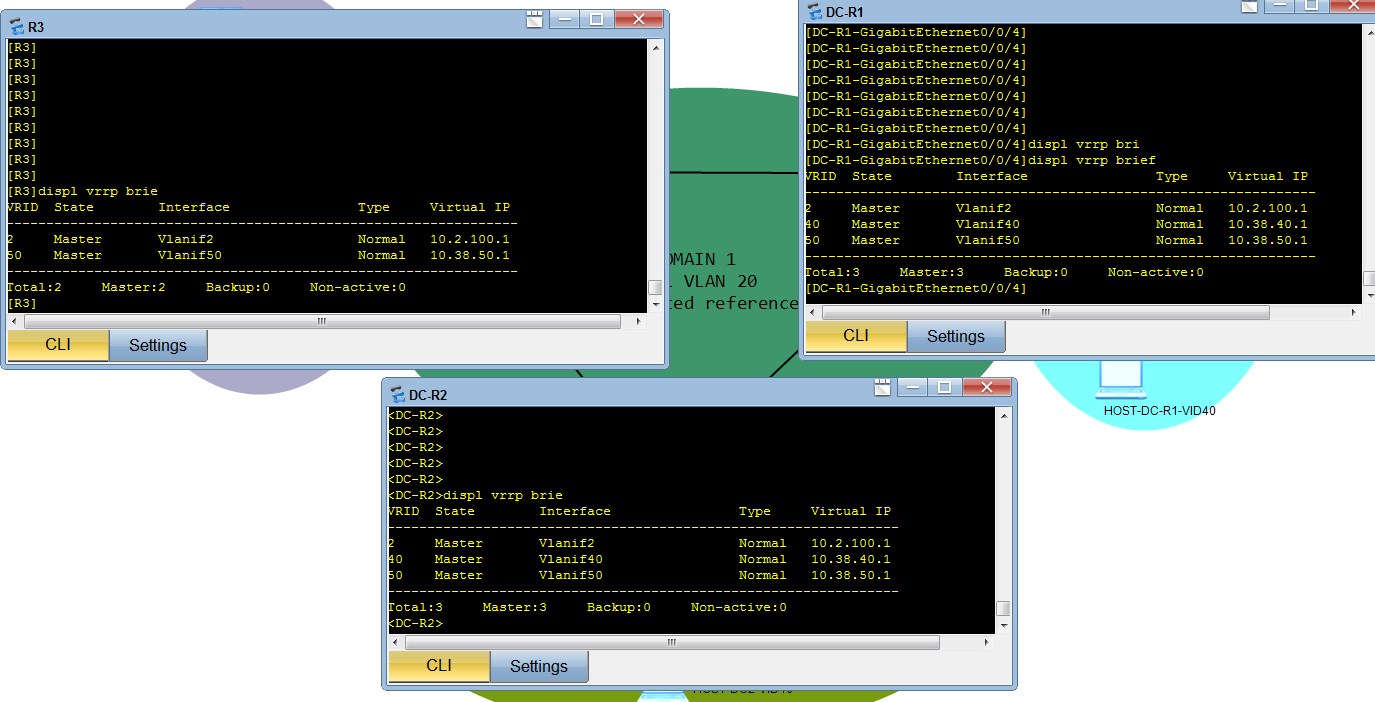Close the R3 window
Image resolution: width=1375 pixels, height=702 pixels.
coord(638,18)
